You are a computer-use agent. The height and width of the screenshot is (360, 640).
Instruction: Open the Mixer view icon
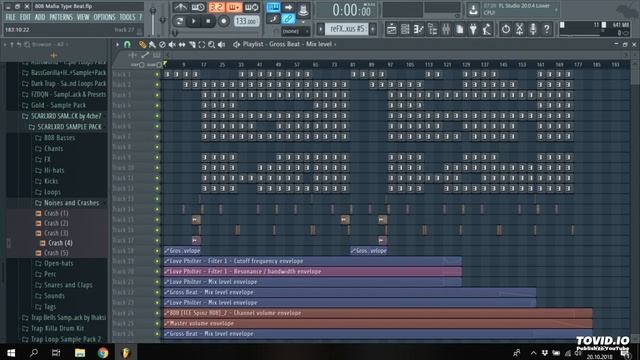446,29
